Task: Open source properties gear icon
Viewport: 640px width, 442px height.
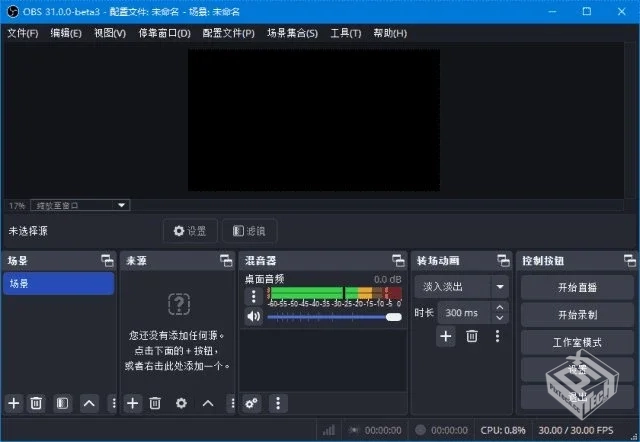Action: tap(181, 403)
